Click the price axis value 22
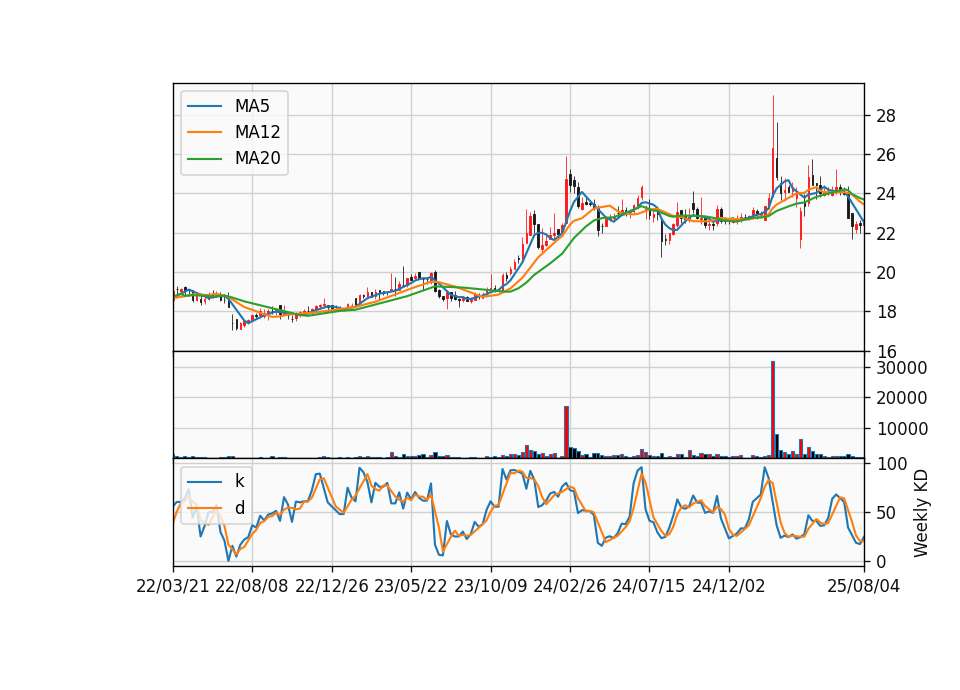 [x=886, y=233]
